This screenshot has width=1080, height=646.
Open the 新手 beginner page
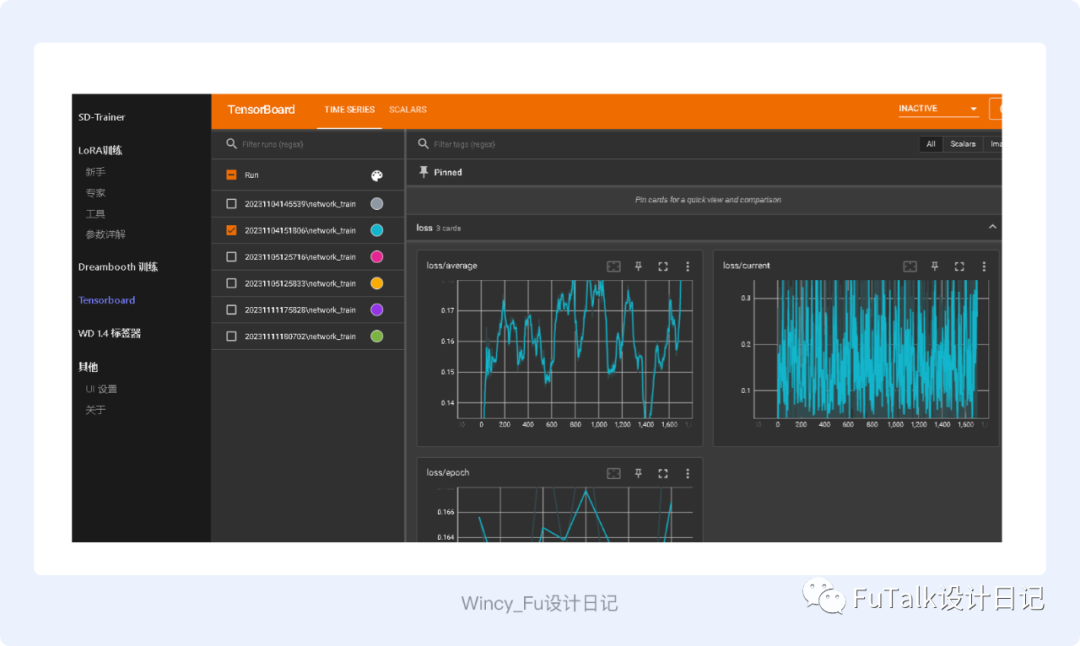click(95, 172)
